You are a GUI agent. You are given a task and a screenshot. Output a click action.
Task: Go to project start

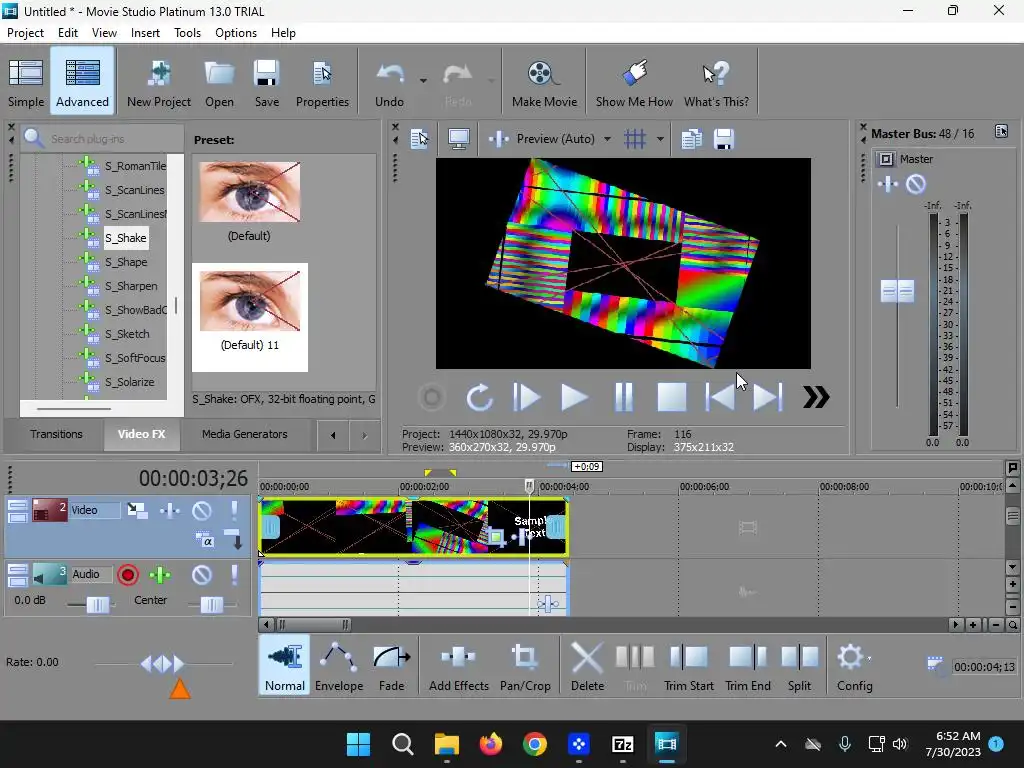720,397
